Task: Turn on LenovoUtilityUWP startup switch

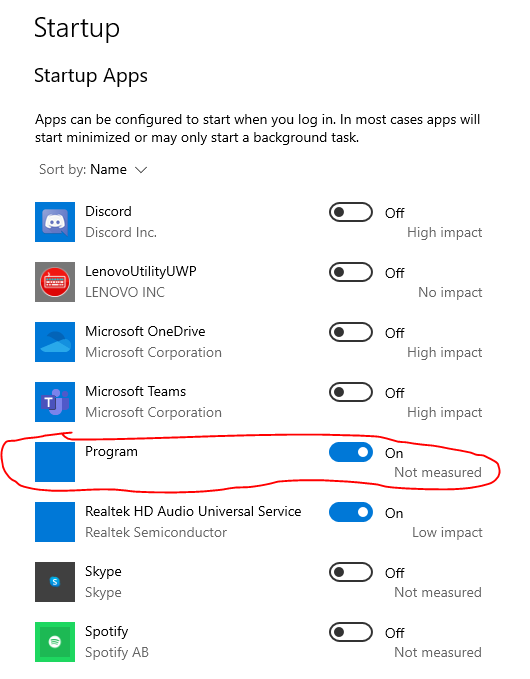Action: click(351, 272)
